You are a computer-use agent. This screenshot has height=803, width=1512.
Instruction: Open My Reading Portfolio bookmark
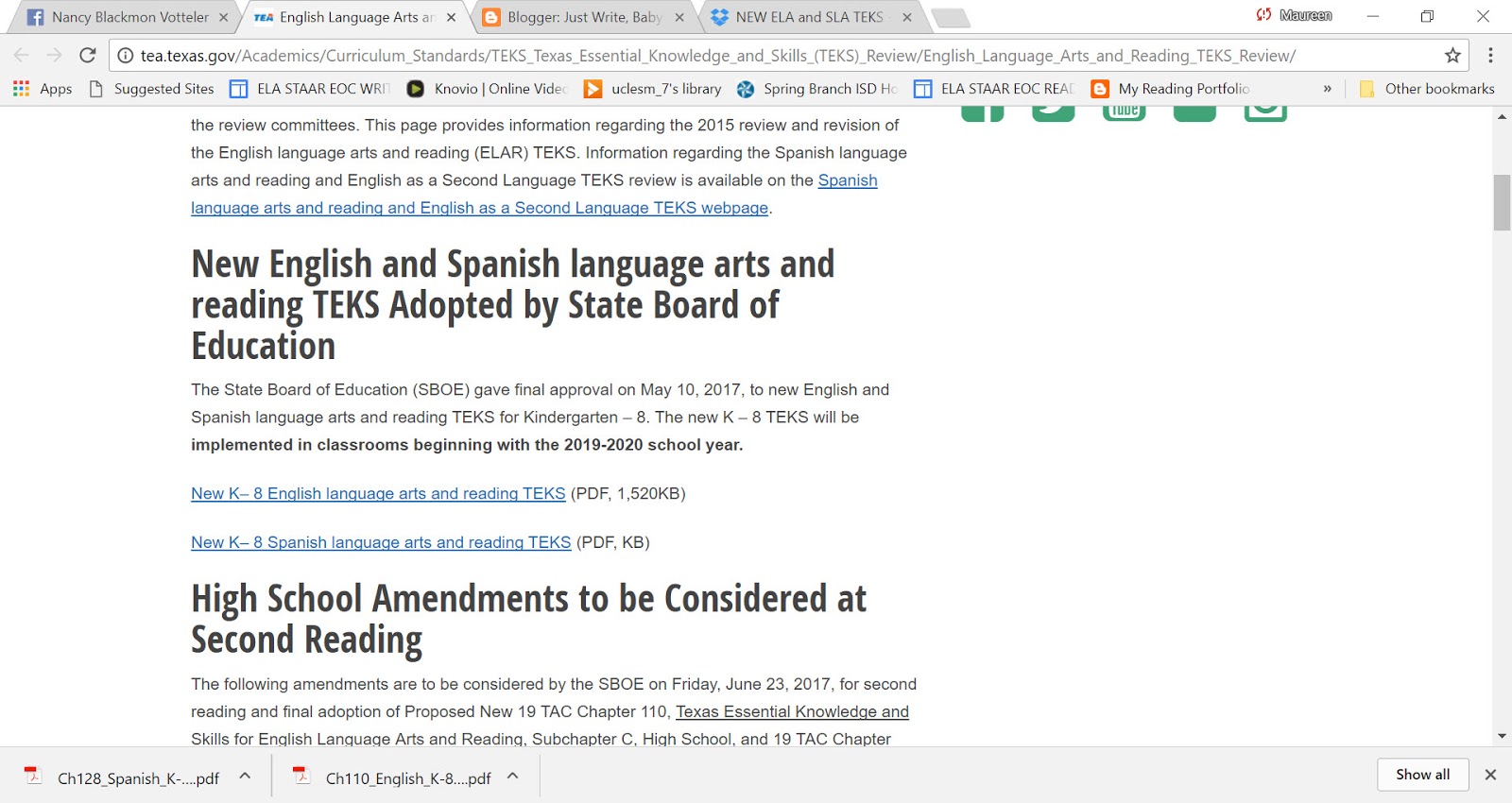(x=1170, y=89)
